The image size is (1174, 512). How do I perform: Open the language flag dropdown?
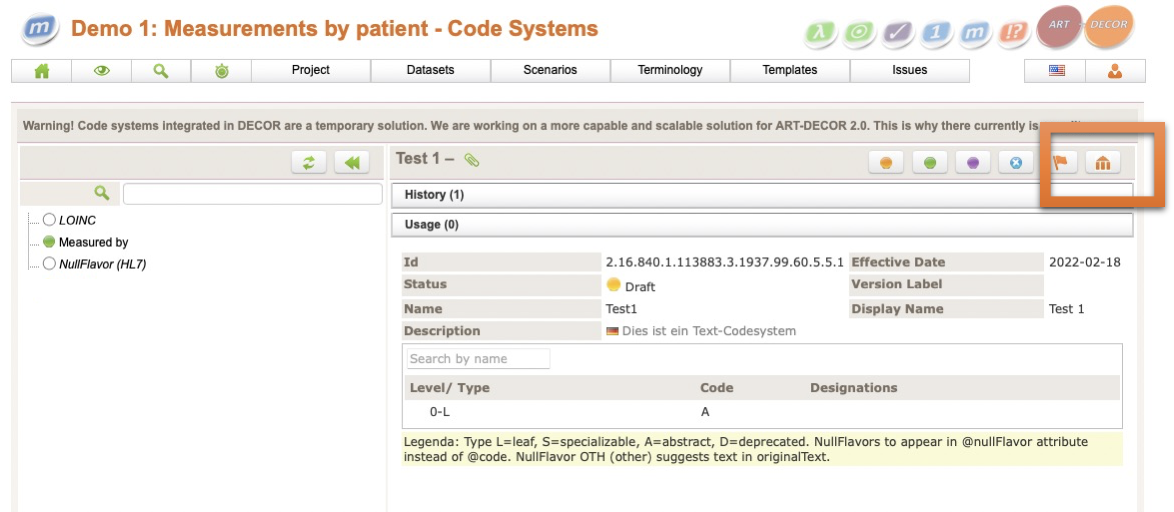1056,70
